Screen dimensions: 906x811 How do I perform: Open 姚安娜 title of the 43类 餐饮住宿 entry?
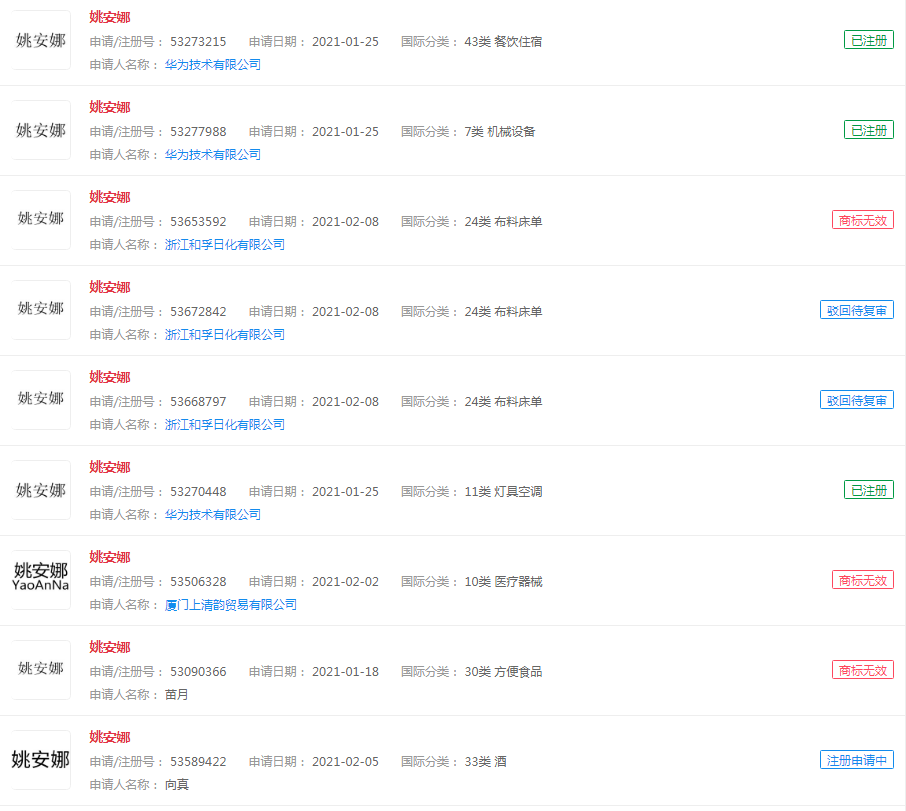tap(110, 17)
